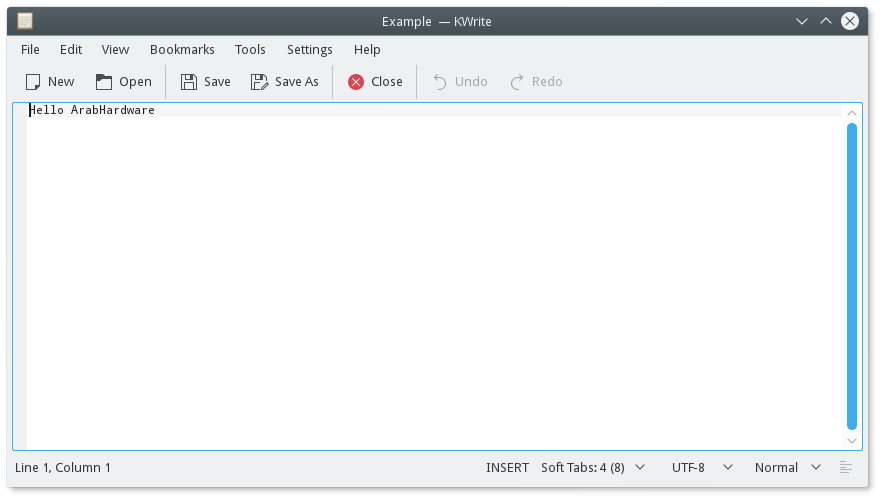Click the Hello ArabHardware text line
This screenshot has height=500, width=881.
(x=92, y=110)
